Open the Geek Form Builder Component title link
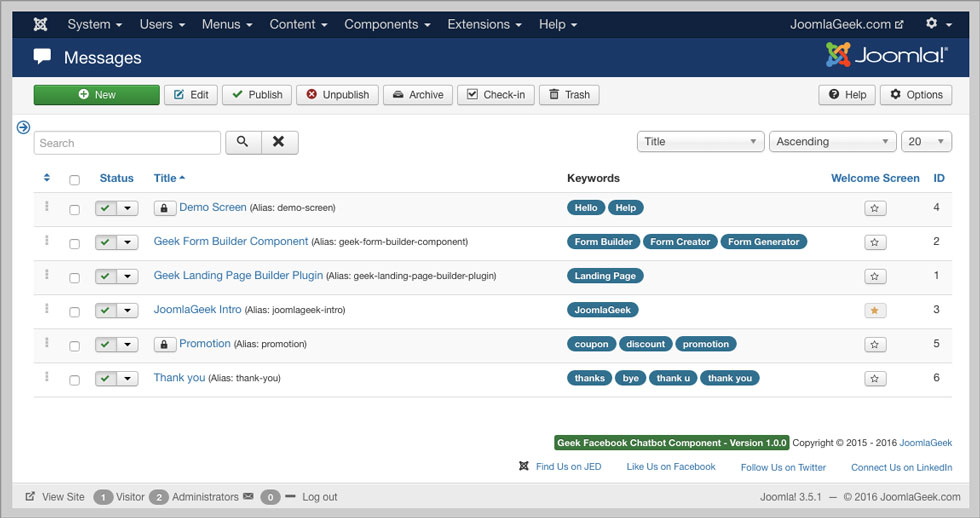The image size is (980, 518). click(x=231, y=241)
